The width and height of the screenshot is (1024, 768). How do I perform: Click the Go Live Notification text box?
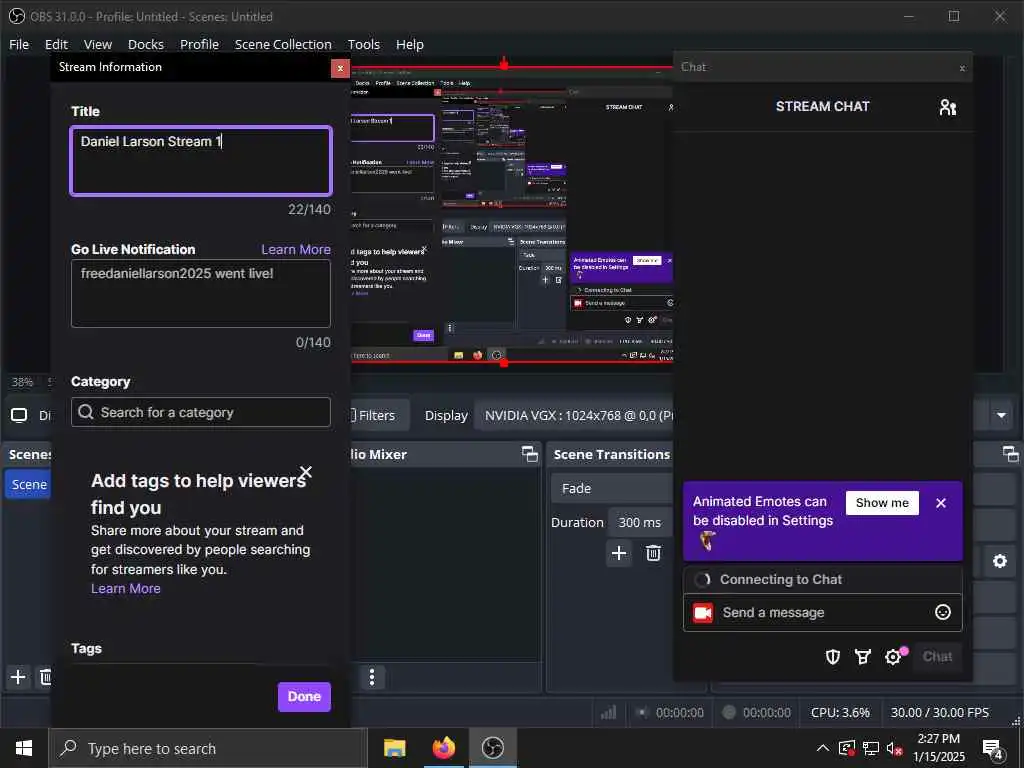[201, 293]
